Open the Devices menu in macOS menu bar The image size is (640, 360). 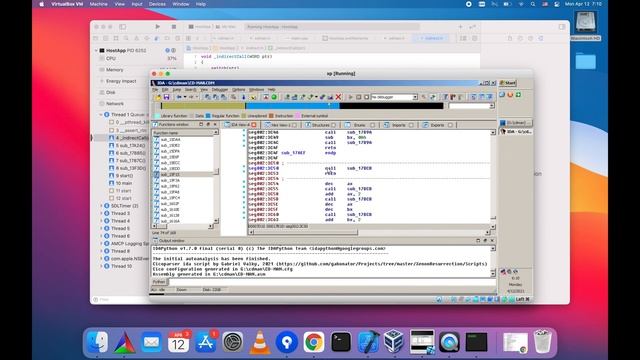157,4
